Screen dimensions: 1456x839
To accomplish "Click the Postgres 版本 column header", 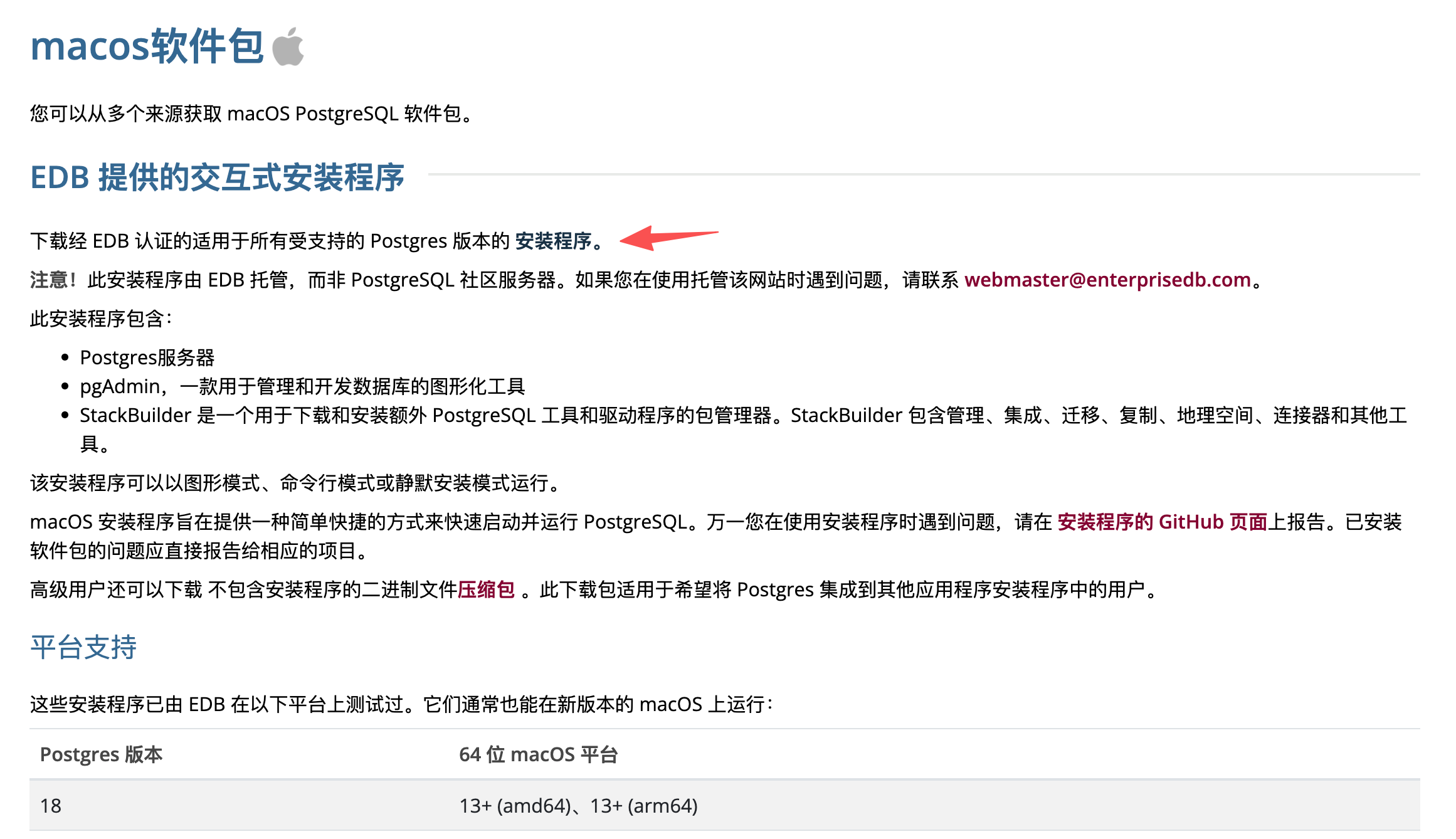I will pyautogui.click(x=101, y=754).
